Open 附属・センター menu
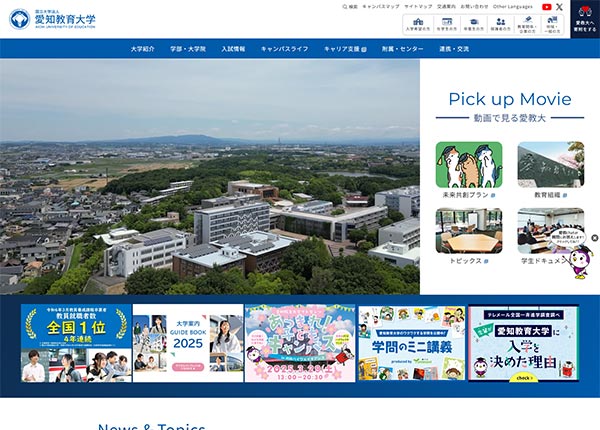 (x=403, y=49)
